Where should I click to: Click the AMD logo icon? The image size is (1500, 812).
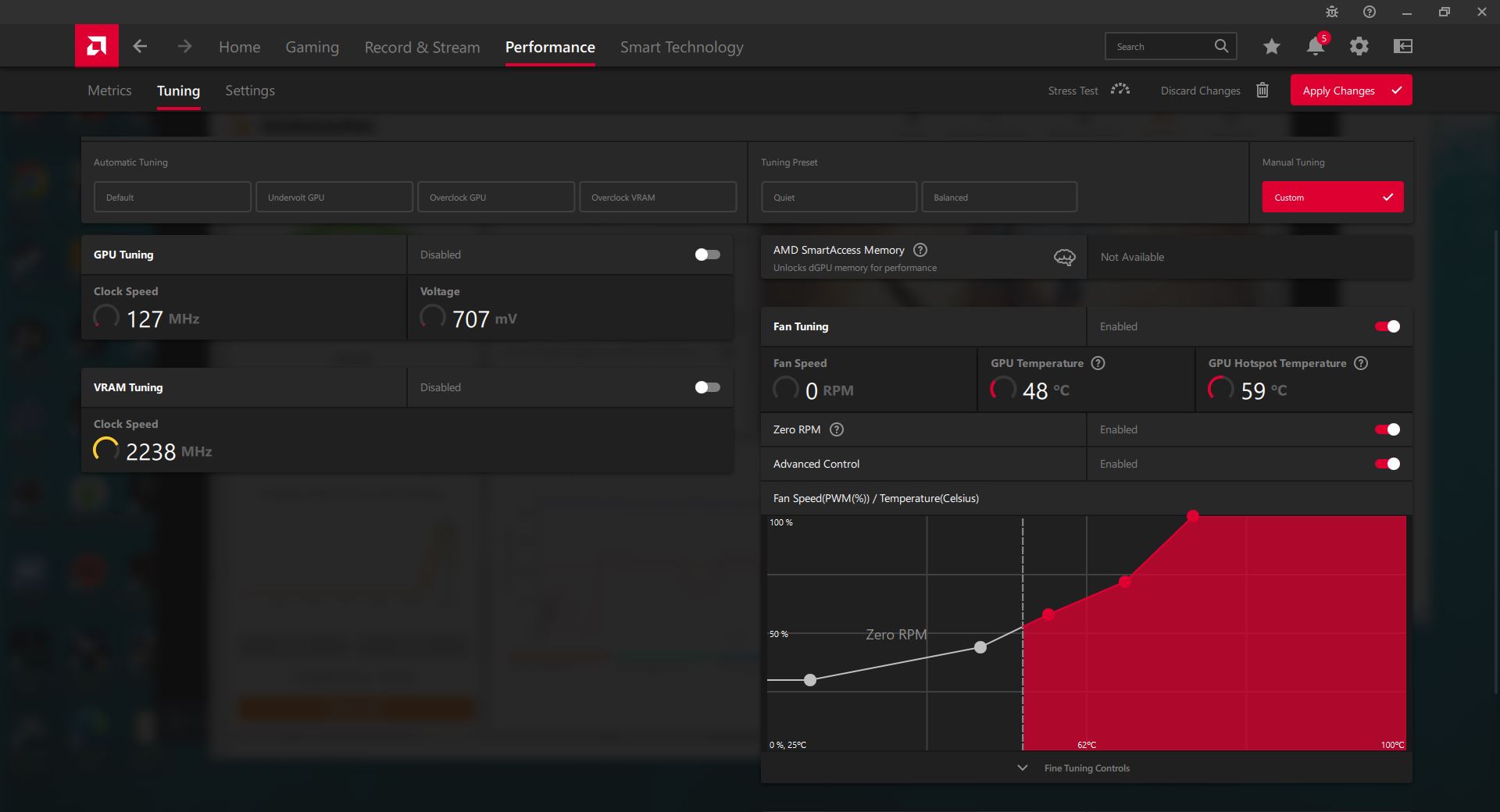[x=97, y=46]
